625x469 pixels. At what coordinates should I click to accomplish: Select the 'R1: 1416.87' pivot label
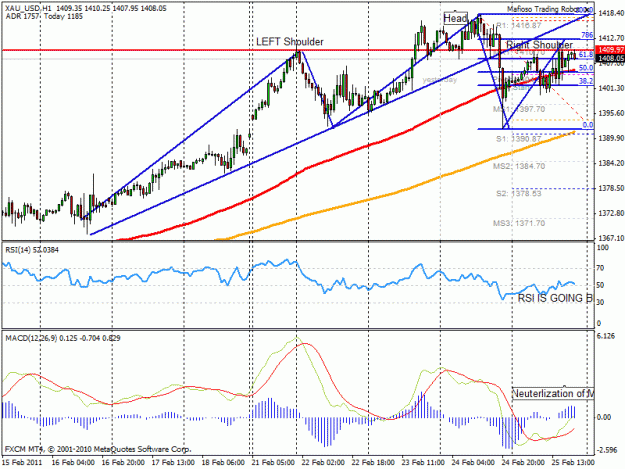point(519,26)
